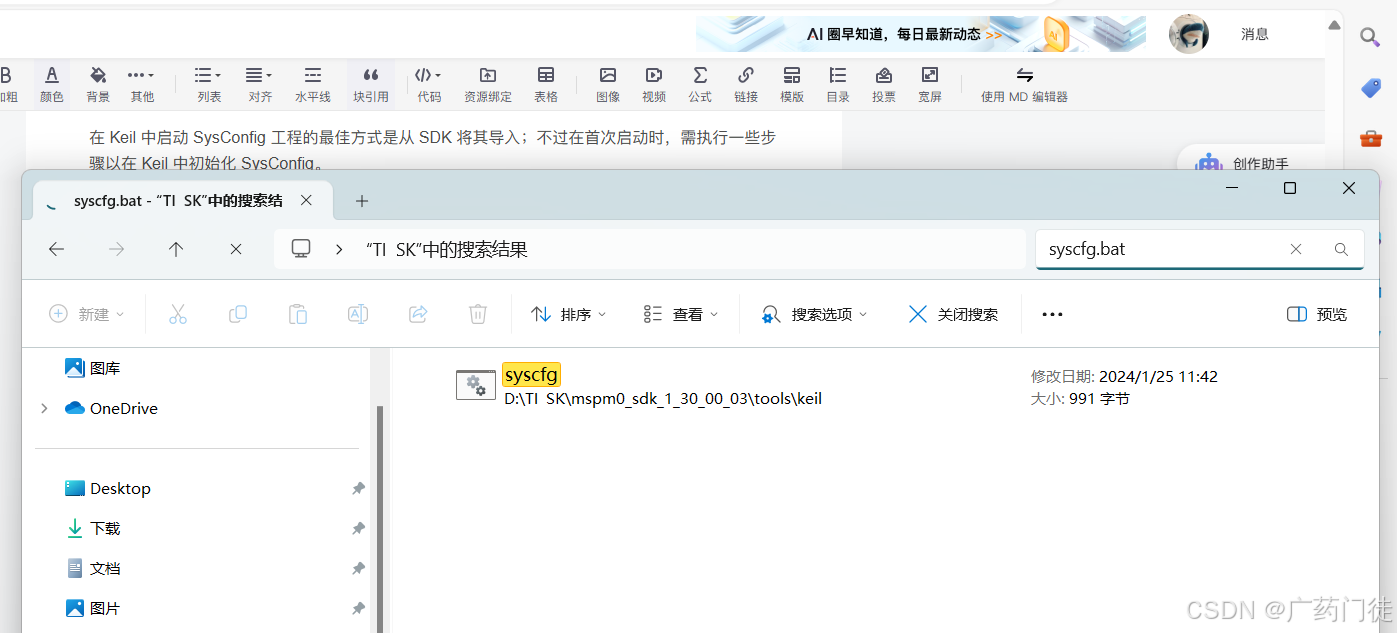Open the background (背景) fill tool

click(x=98, y=84)
